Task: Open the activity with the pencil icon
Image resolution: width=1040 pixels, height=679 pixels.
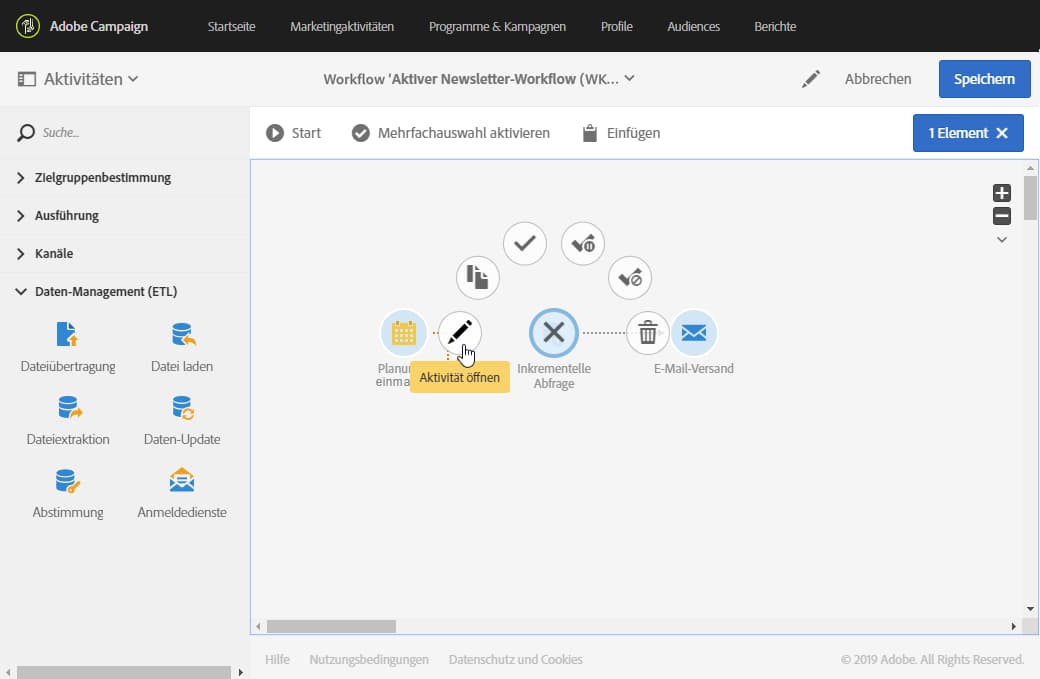Action: pyautogui.click(x=459, y=332)
